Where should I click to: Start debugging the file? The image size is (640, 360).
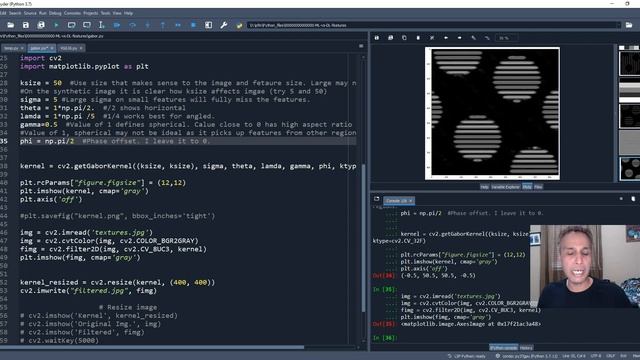click(117, 25)
